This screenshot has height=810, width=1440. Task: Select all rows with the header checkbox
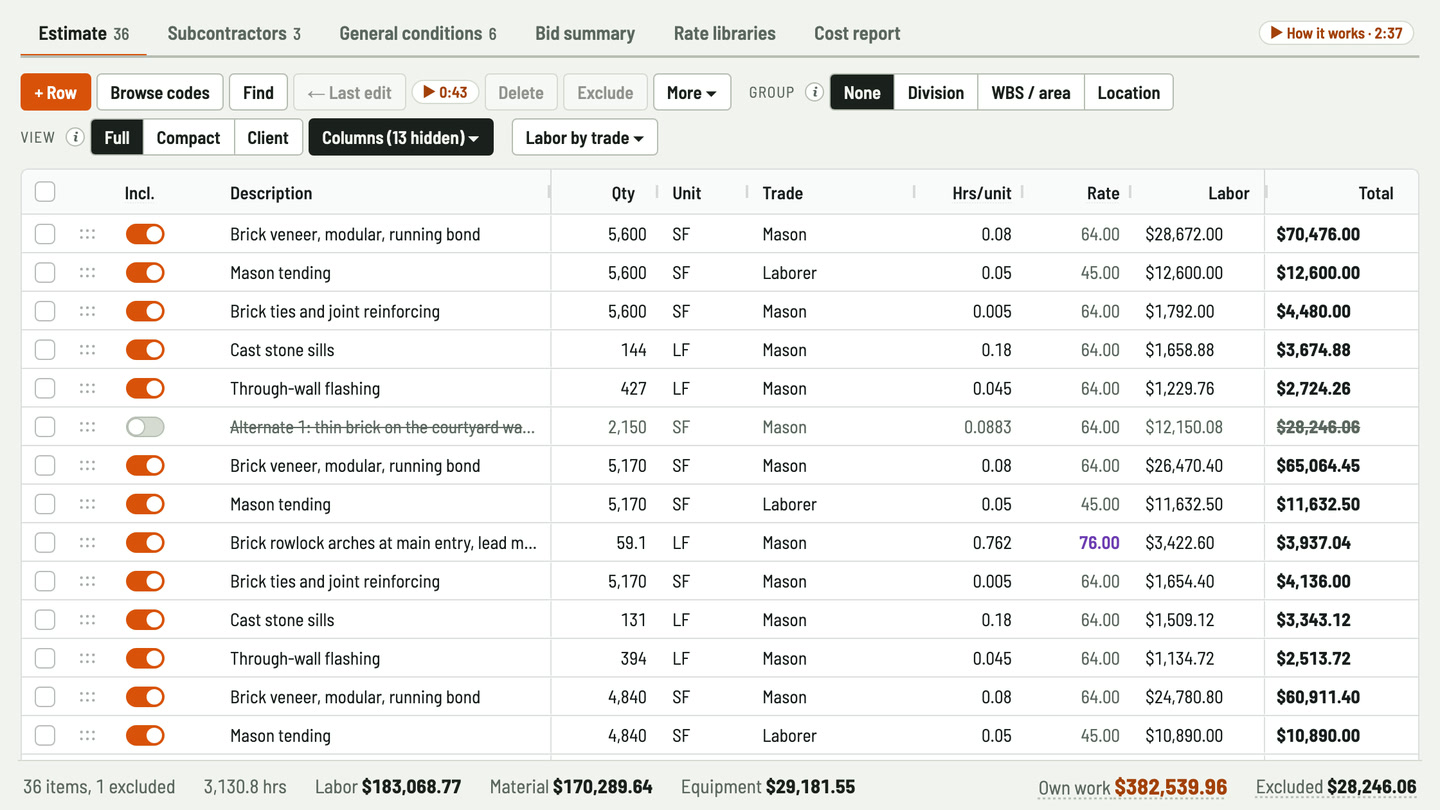coord(45,192)
